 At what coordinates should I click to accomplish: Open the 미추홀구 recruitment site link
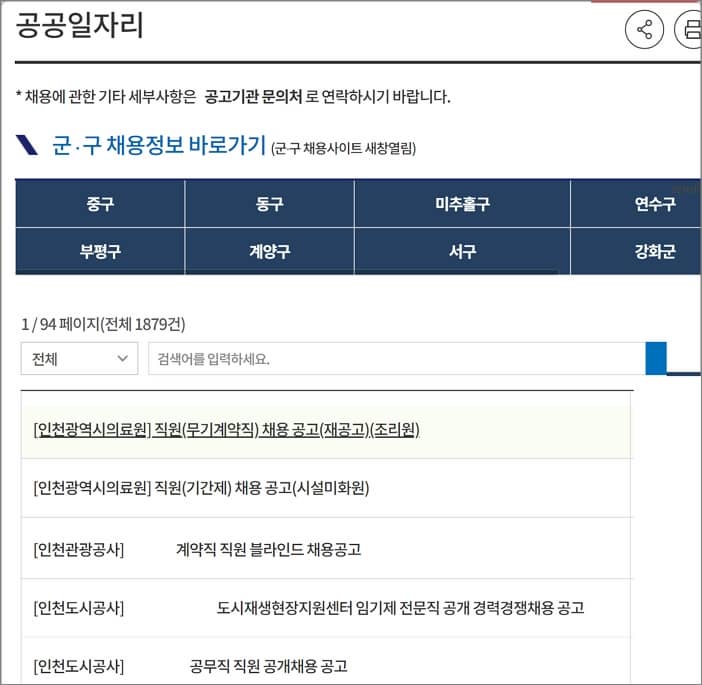(x=462, y=203)
